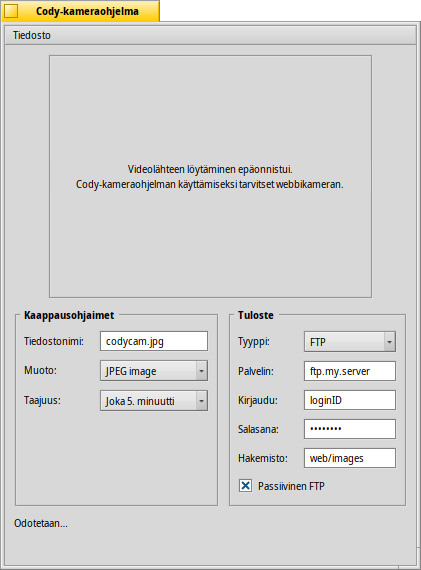Click the Tyyppi dropdown arrow
Screen dimensions: 421x570
coord(389,342)
